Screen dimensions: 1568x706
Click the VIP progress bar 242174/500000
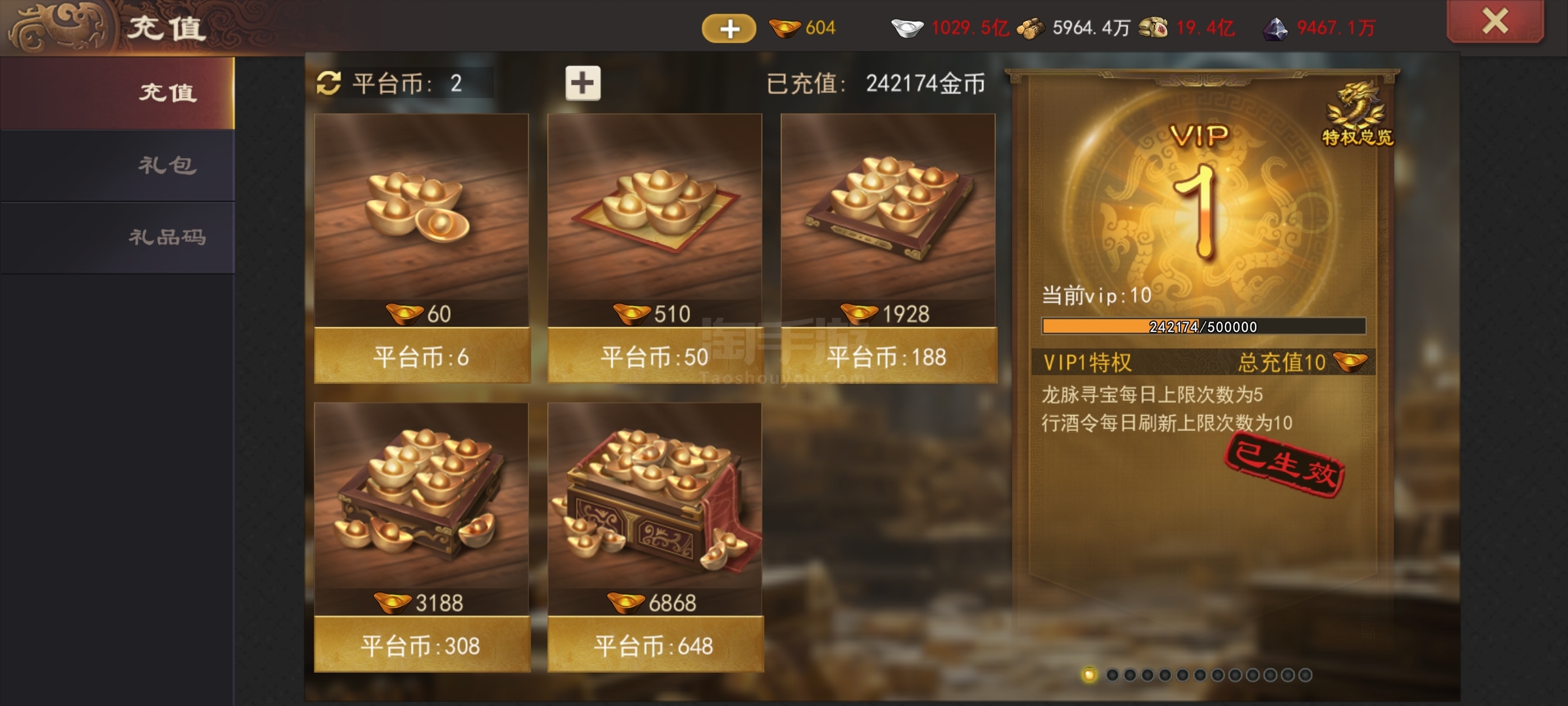[1203, 326]
